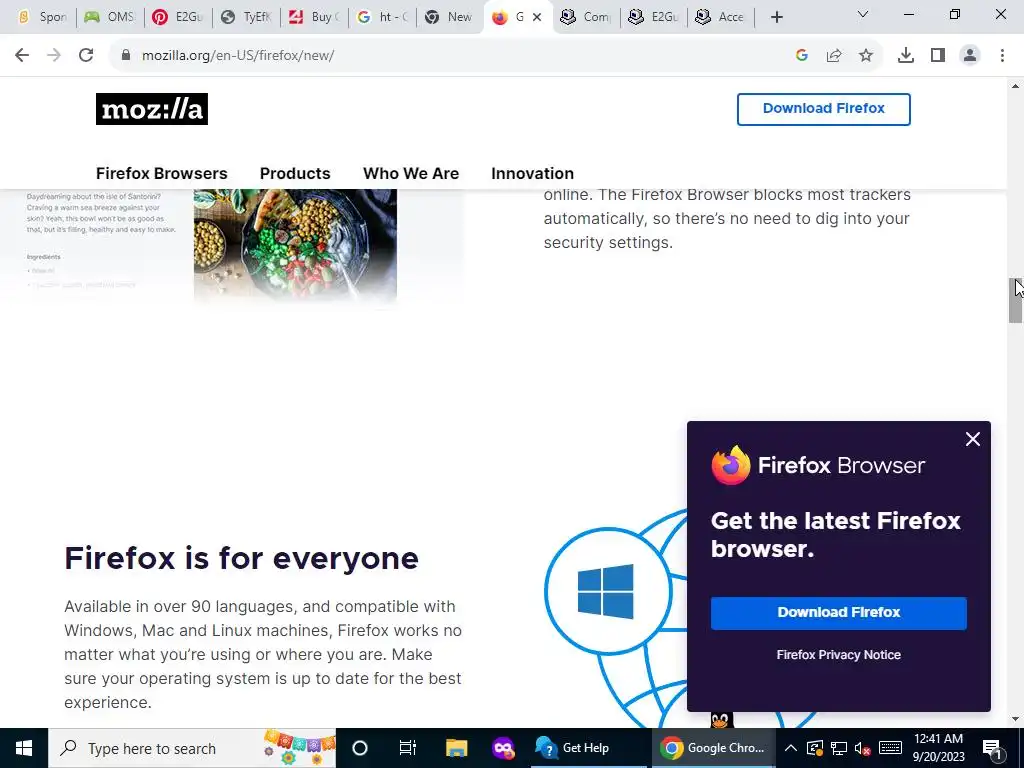The width and height of the screenshot is (1024, 768).
Task: Show hidden system tray icons
Action: click(790, 748)
